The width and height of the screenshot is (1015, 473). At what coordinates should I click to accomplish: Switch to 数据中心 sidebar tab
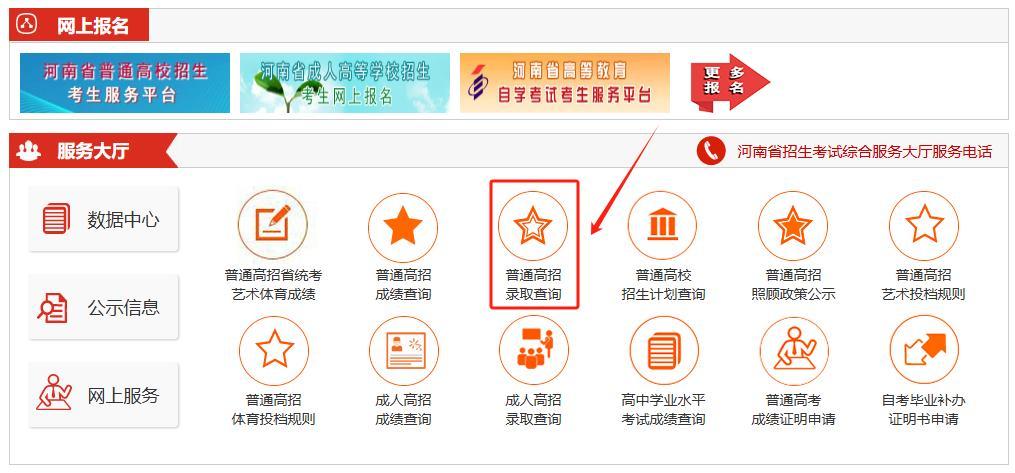click(x=104, y=219)
